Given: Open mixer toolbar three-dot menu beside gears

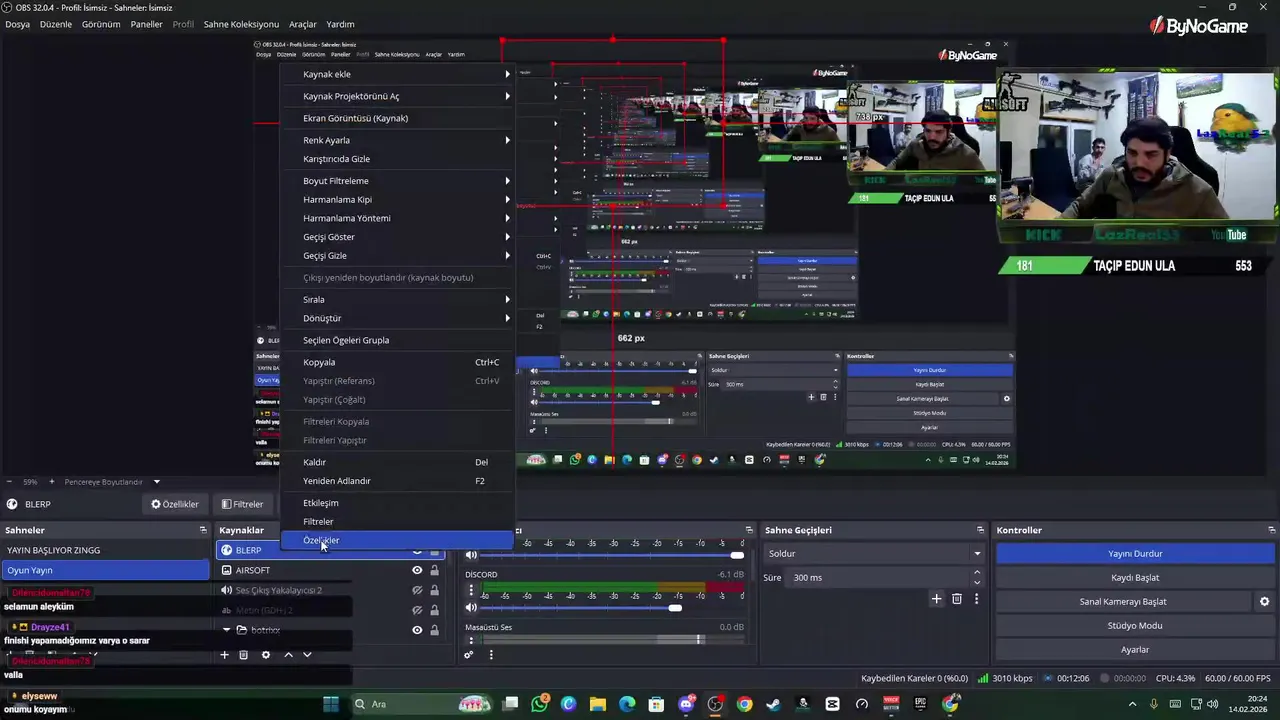Looking at the screenshot, I should (491, 655).
